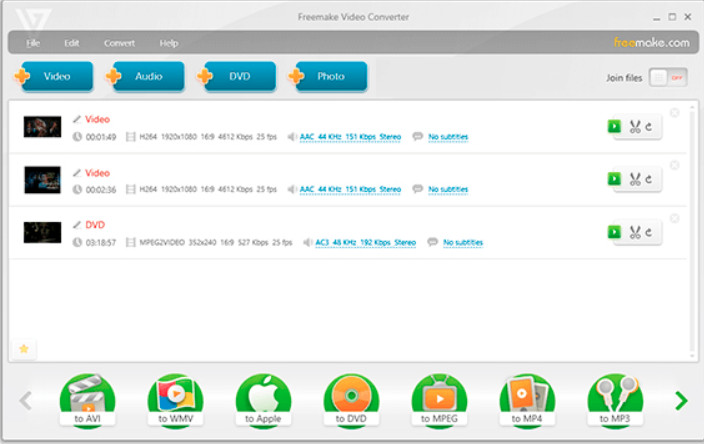Open the File menu
The width and height of the screenshot is (704, 444).
[33, 43]
